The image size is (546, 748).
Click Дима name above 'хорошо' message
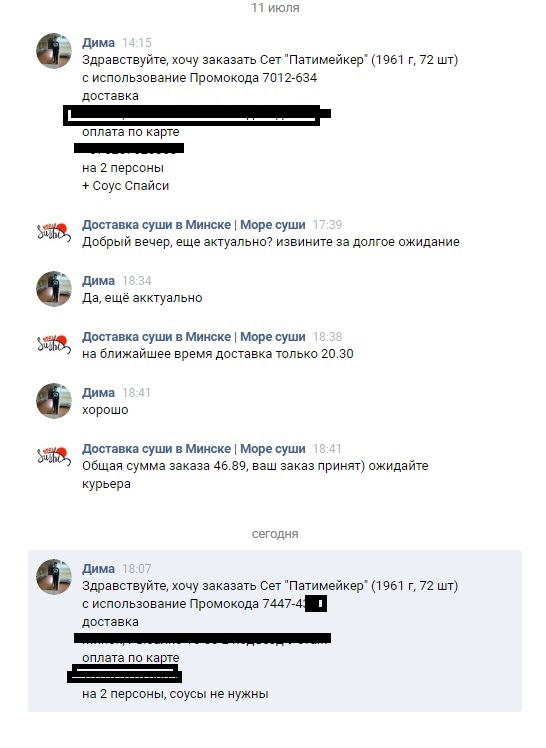click(98, 393)
